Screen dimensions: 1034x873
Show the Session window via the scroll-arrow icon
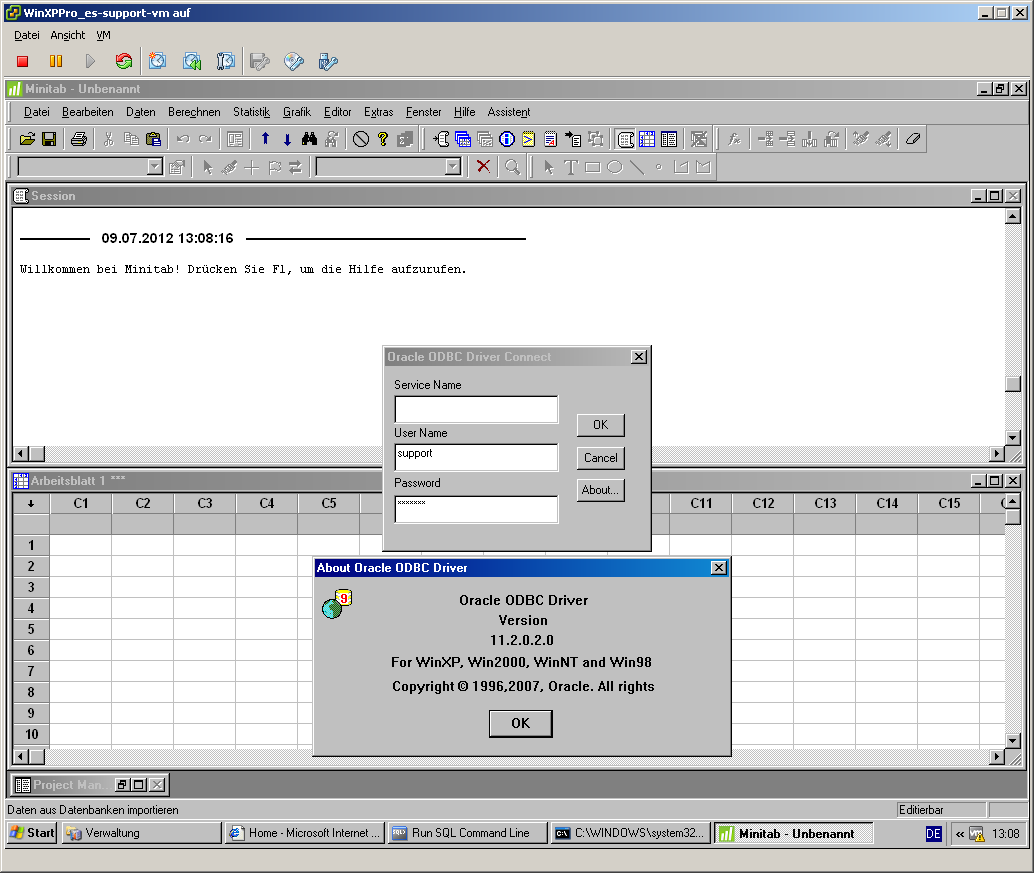pyautogui.click(x=441, y=139)
